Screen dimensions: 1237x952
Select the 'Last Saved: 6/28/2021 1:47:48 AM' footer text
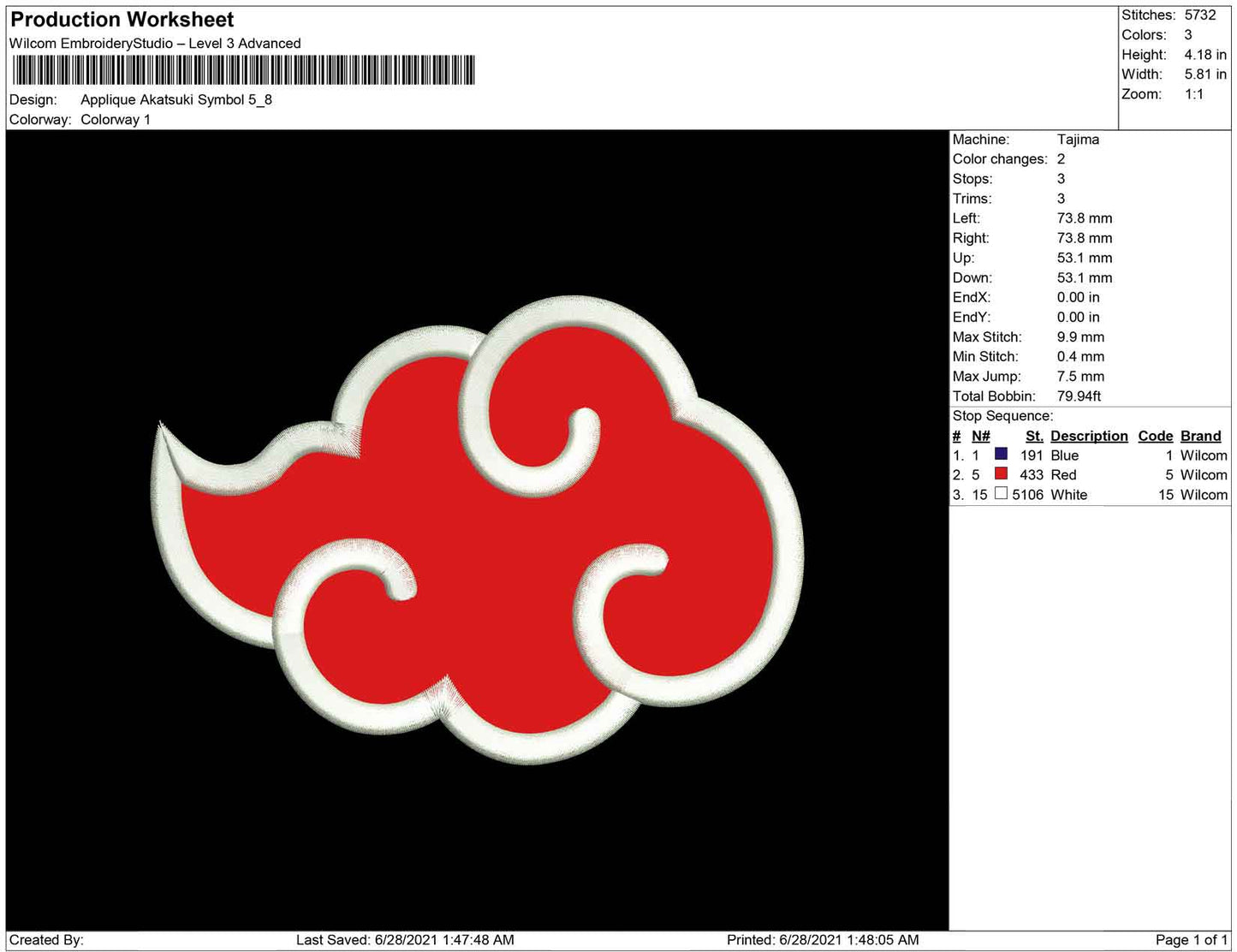405,940
